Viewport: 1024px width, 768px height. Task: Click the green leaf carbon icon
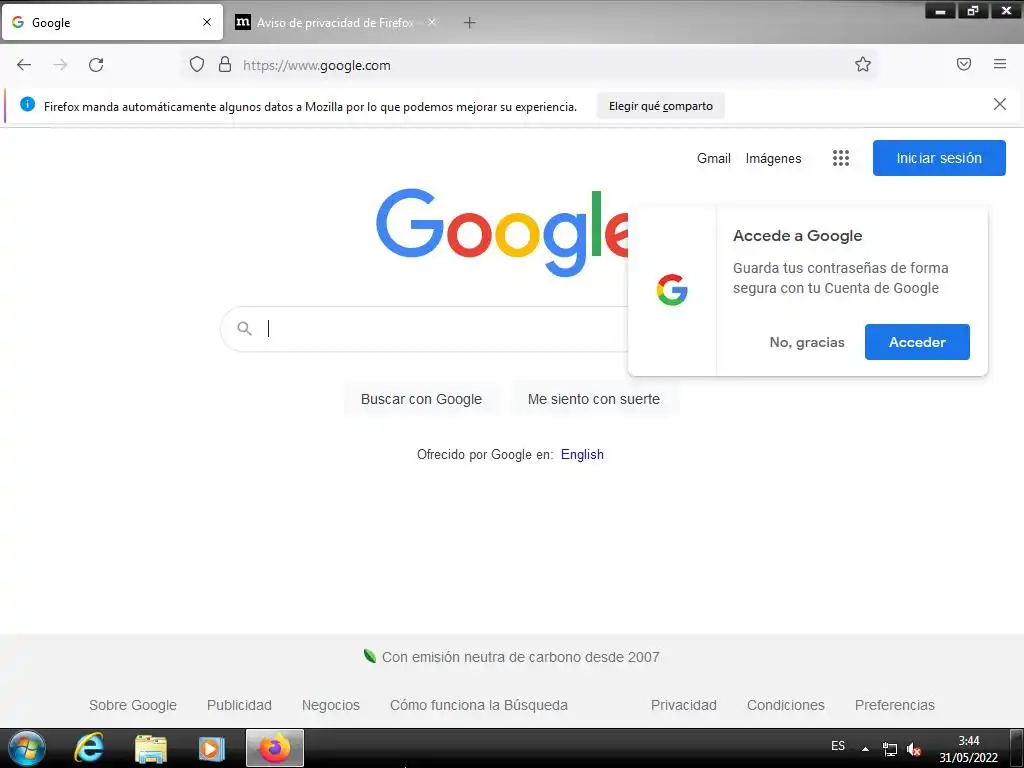(x=370, y=656)
